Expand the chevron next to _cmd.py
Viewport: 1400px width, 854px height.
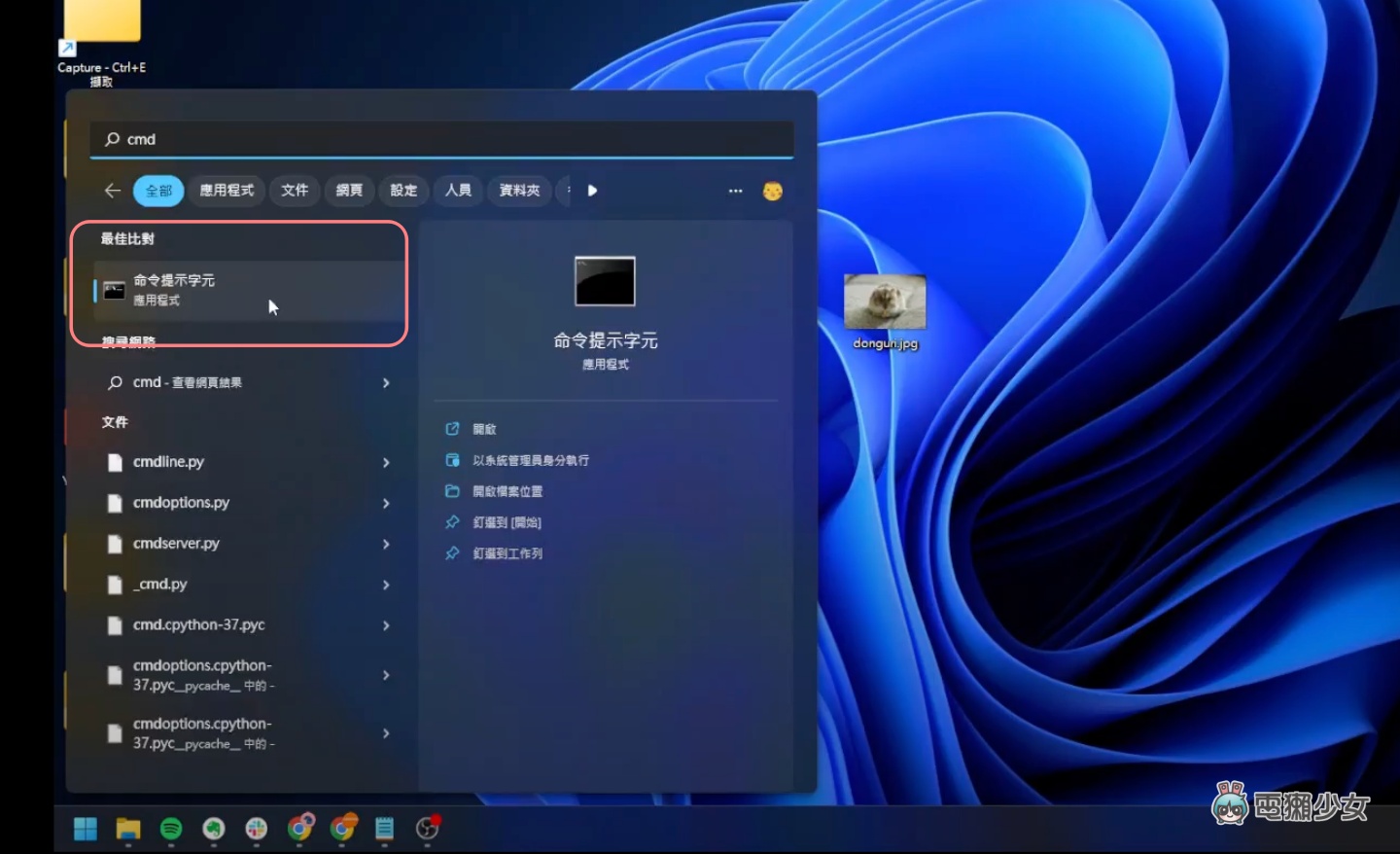(386, 586)
